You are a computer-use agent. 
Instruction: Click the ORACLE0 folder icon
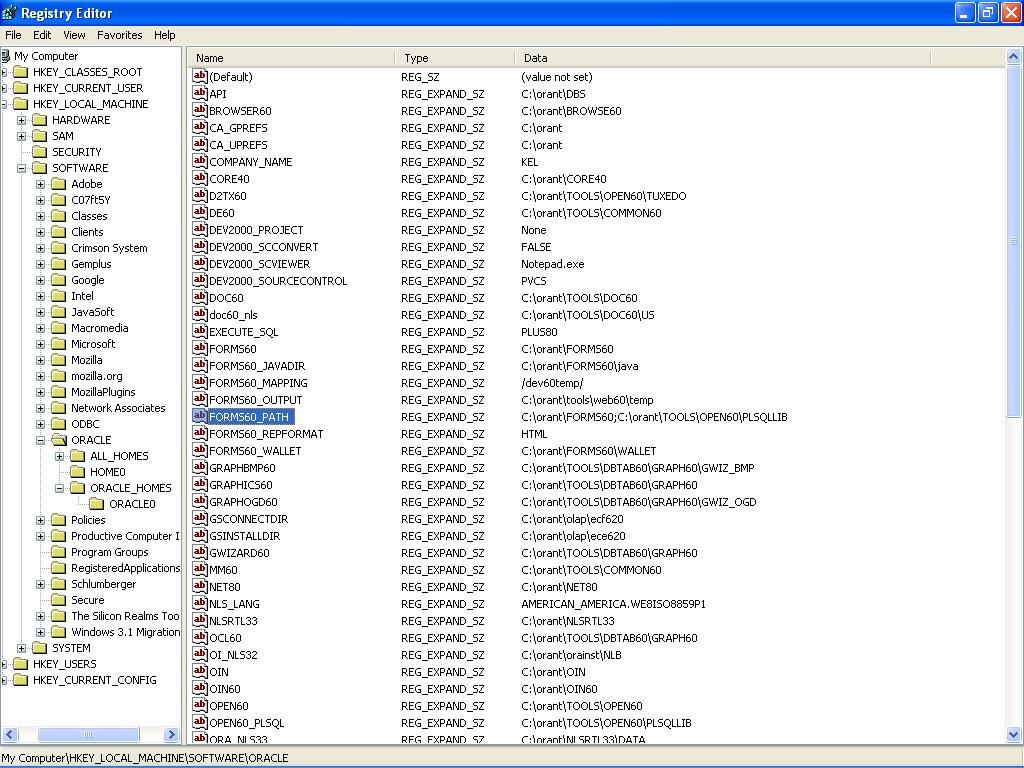click(97, 504)
